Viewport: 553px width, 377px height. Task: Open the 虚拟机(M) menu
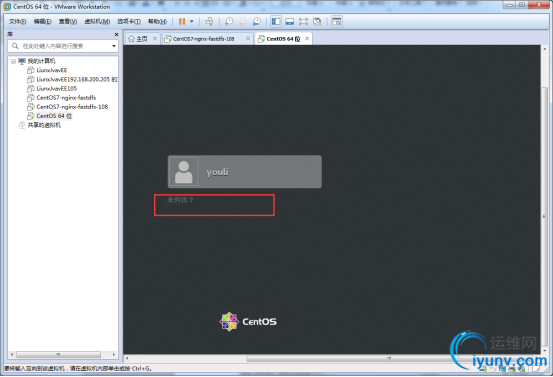coord(97,22)
